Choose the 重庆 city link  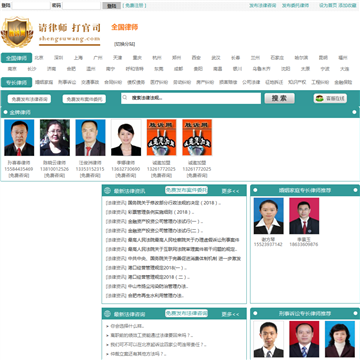coord(137,58)
